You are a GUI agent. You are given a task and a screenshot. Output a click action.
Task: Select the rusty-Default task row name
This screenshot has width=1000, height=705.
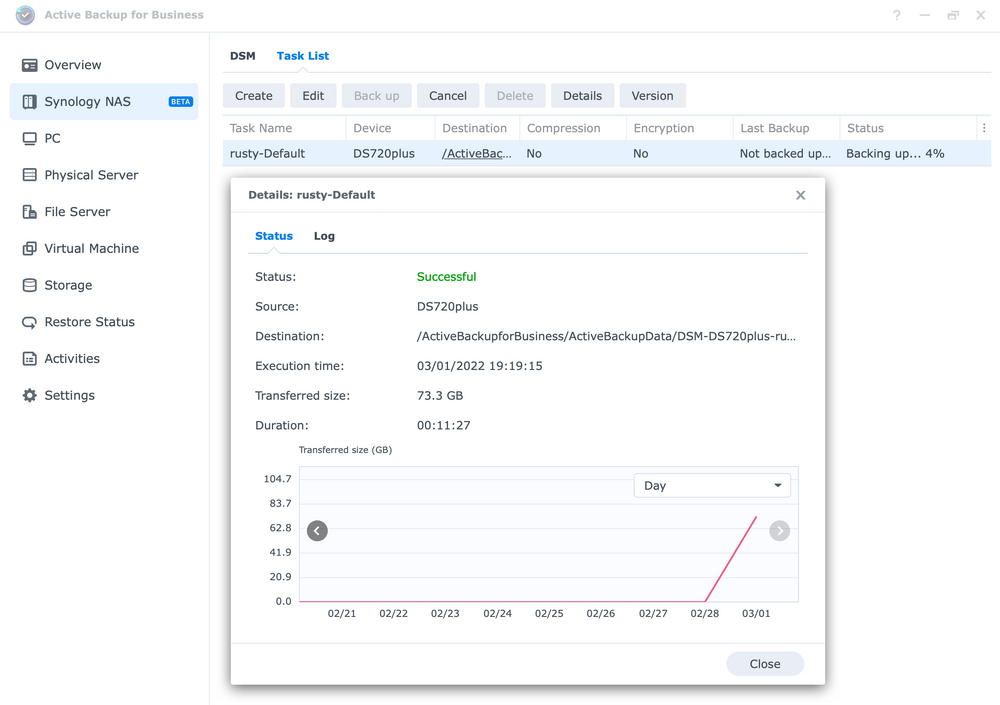point(267,154)
